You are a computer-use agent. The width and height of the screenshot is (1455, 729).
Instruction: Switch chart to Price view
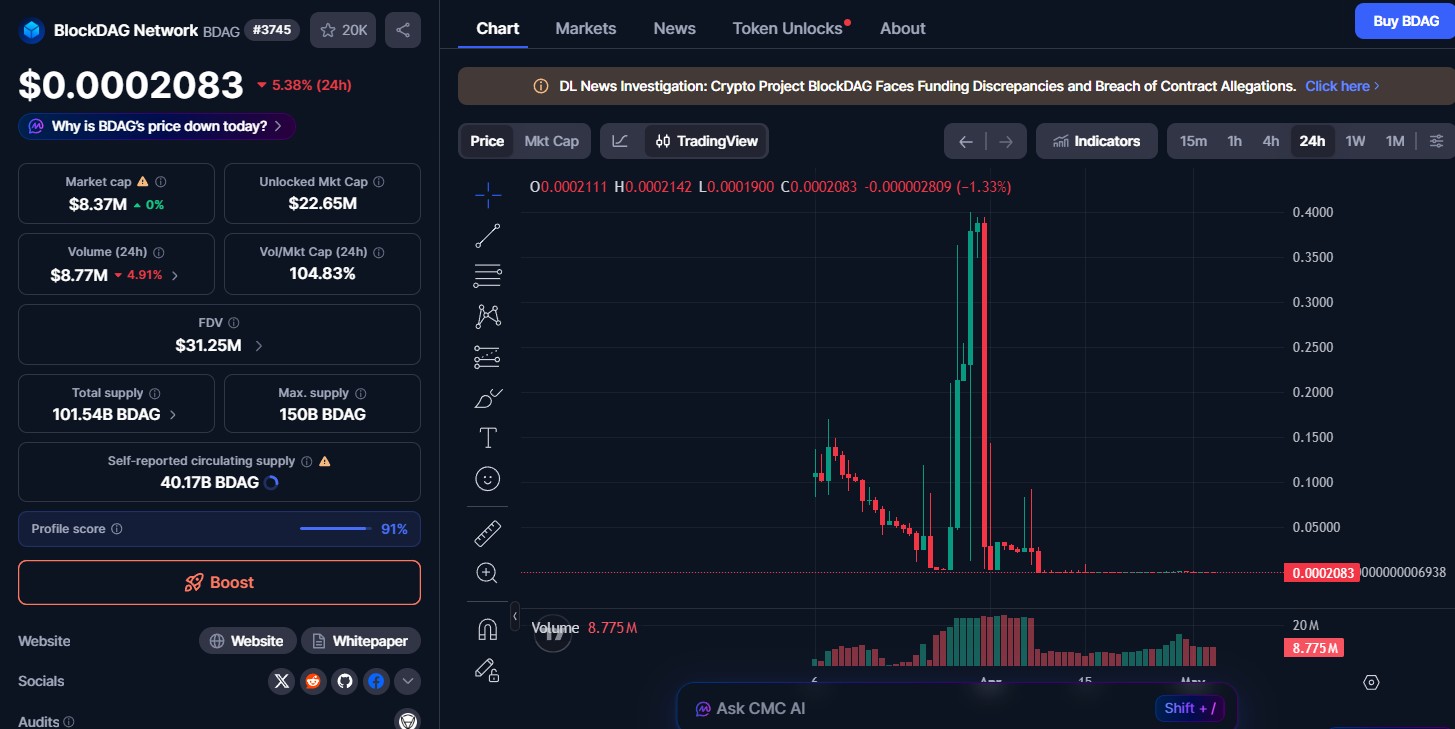pos(487,141)
